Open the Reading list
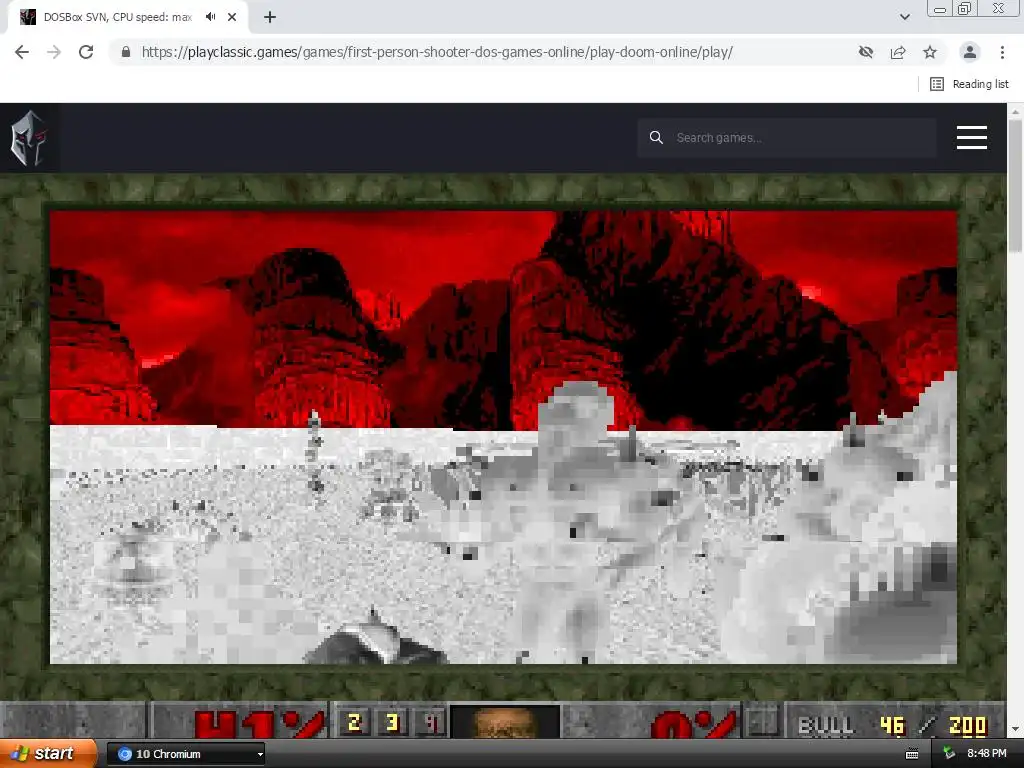This screenshot has height=768, width=1024. pyautogui.click(x=969, y=84)
